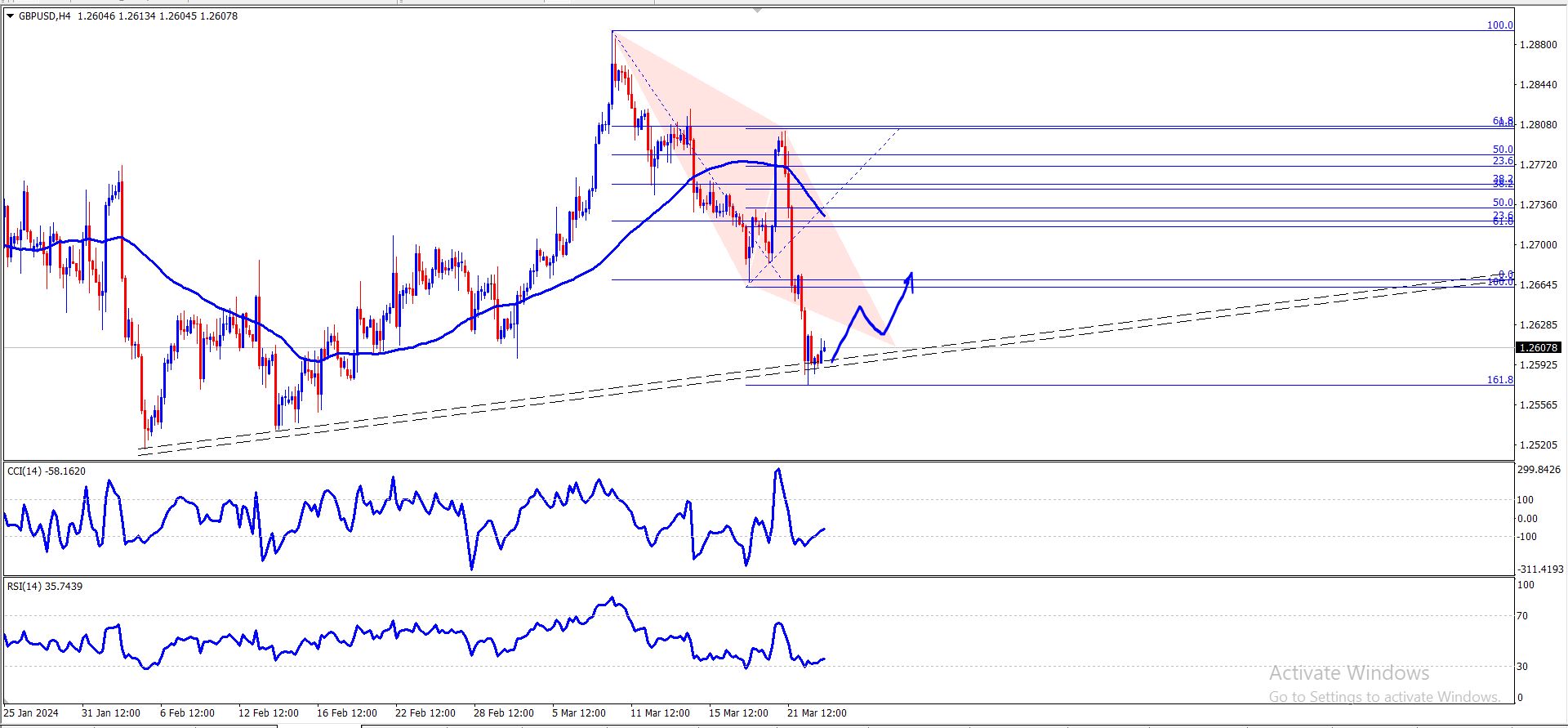Click the 1.28080 price scale value
This screenshot has height=728, width=1568.
[x=1538, y=125]
